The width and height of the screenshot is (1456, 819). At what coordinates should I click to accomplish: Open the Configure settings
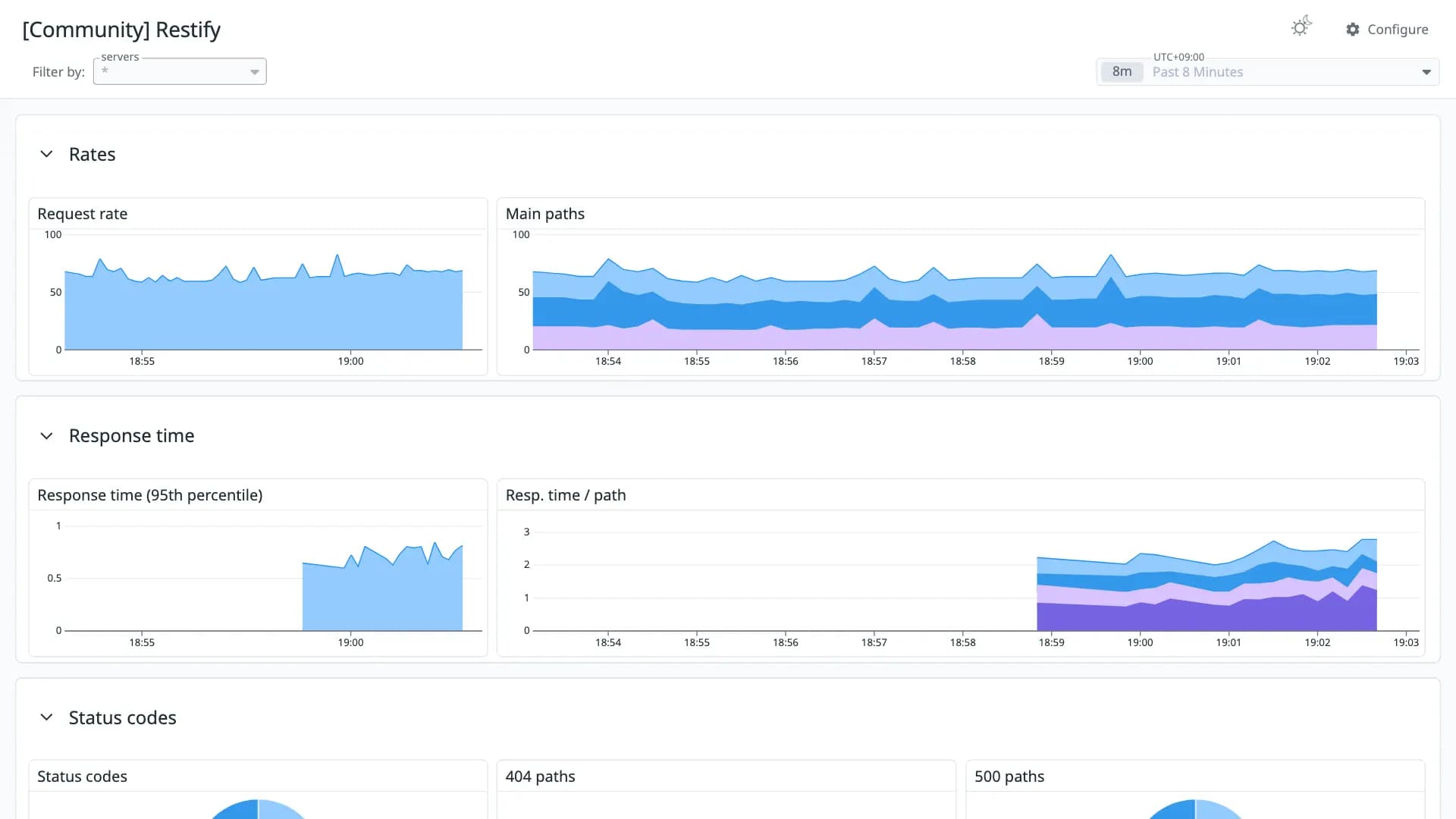click(x=1387, y=30)
